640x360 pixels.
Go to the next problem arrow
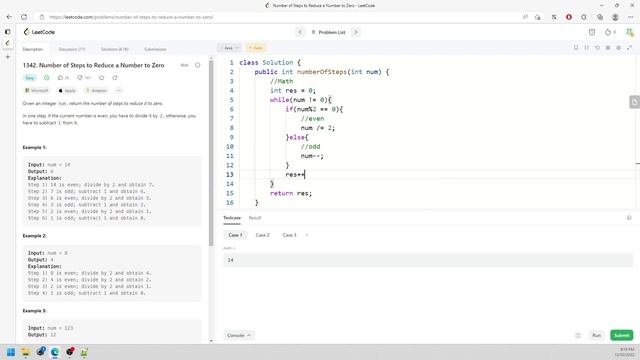[356, 32]
